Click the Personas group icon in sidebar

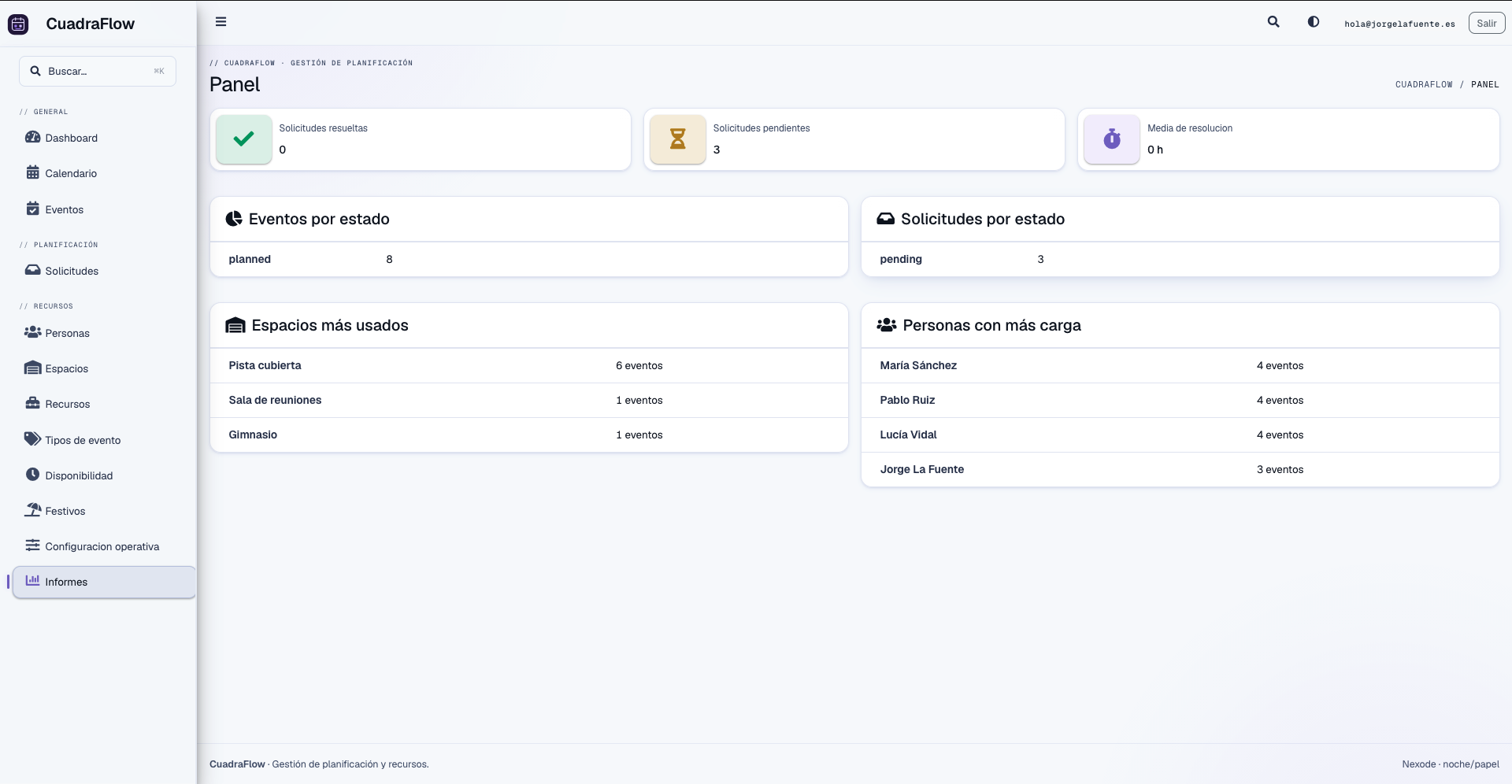pos(33,332)
